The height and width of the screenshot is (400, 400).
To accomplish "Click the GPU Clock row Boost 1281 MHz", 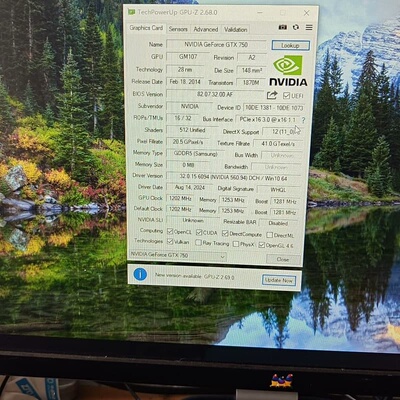I will (x=284, y=201).
